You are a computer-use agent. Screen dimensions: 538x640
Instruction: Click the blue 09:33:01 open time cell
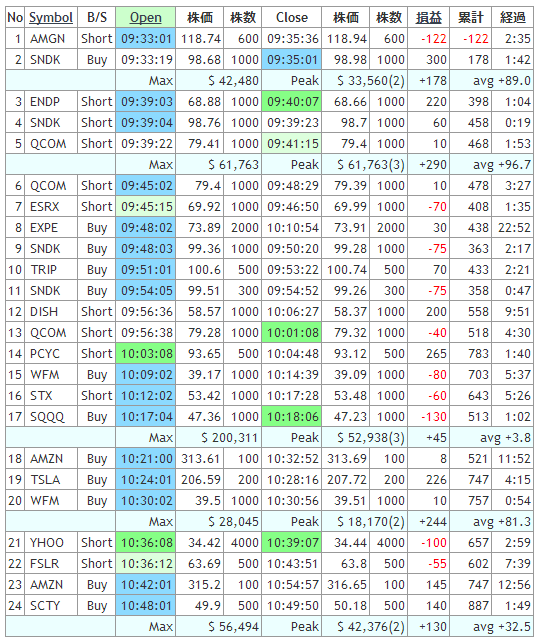[146, 39]
